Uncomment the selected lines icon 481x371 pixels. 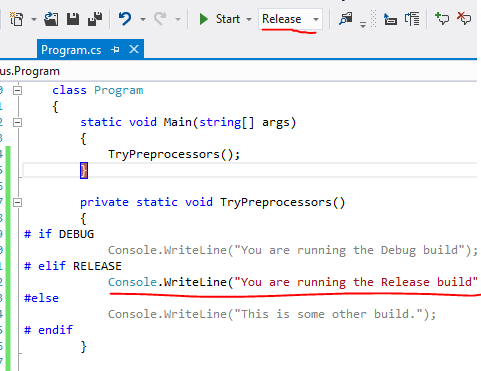coord(464,18)
